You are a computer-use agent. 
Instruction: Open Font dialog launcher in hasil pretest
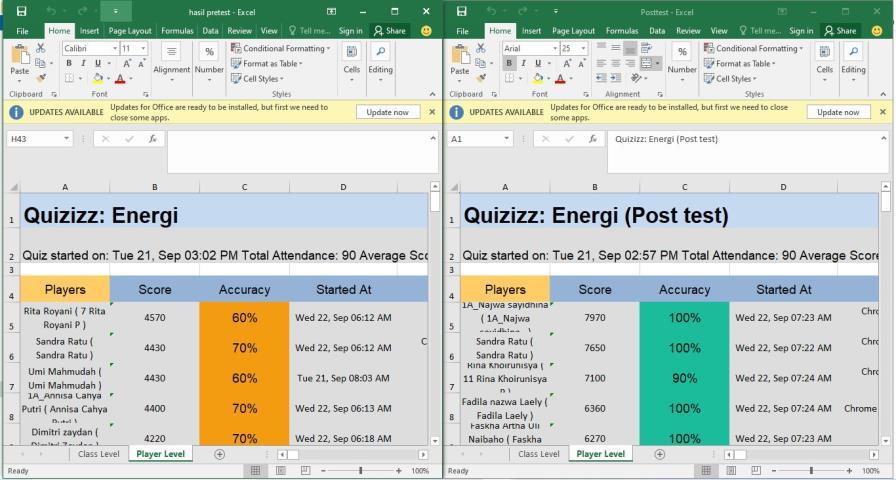click(146, 94)
